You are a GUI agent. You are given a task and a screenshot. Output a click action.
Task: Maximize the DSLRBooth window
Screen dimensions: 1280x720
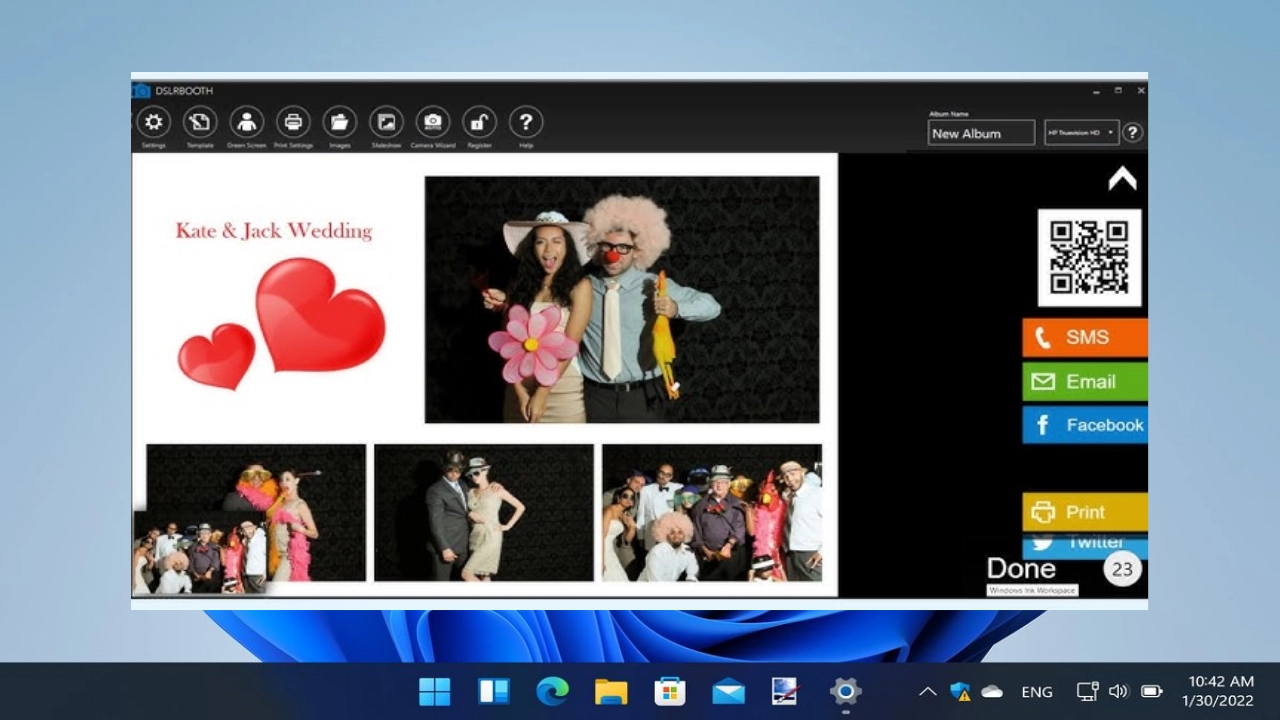1118,90
